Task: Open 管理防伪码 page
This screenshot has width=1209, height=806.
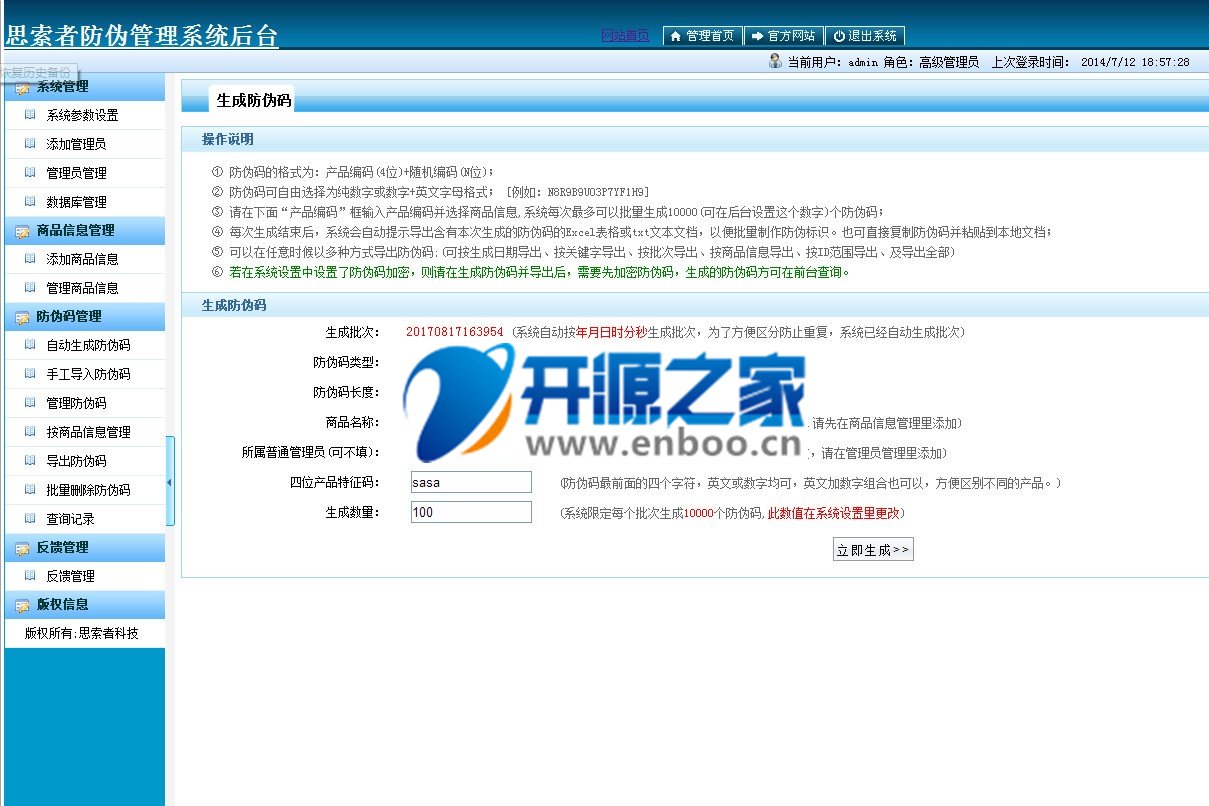Action: pos(76,403)
